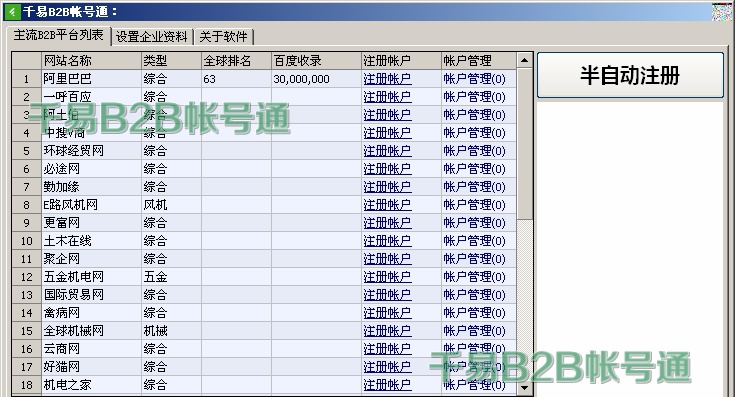Click the 全球排名 column header

pos(236,60)
